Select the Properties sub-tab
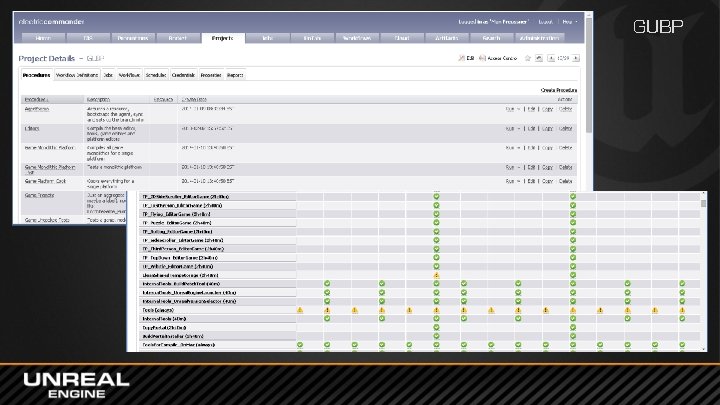 (211, 75)
